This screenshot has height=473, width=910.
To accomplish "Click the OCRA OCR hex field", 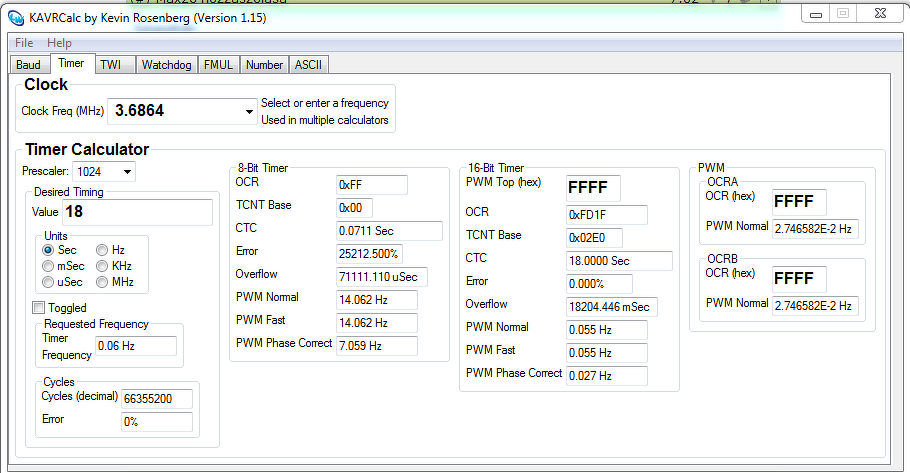I will pyautogui.click(x=798, y=201).
